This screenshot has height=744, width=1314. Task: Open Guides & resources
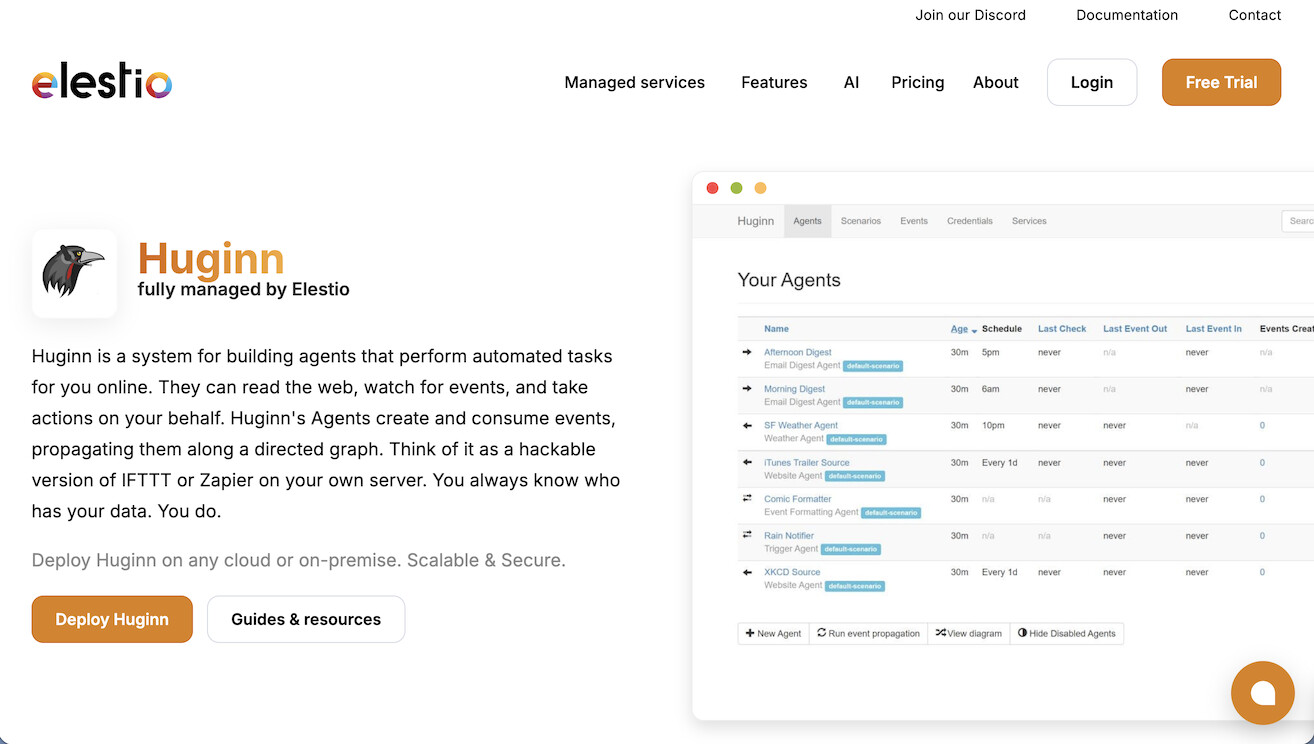[305, 619]
